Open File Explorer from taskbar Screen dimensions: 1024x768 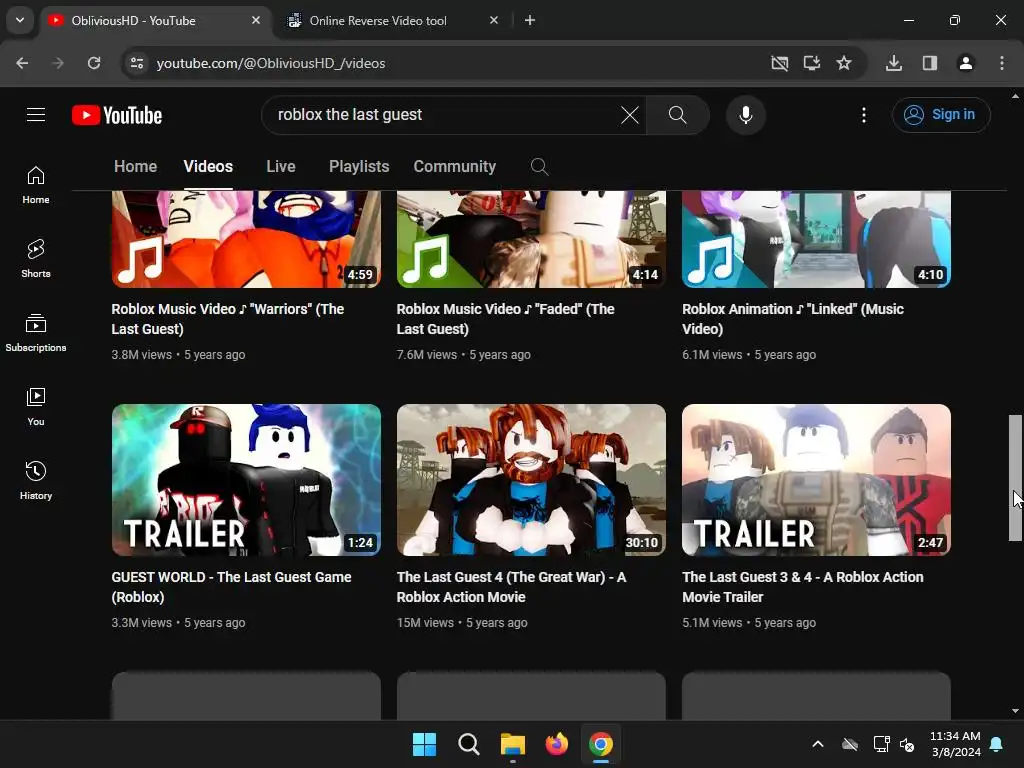[x=513, y=744]
